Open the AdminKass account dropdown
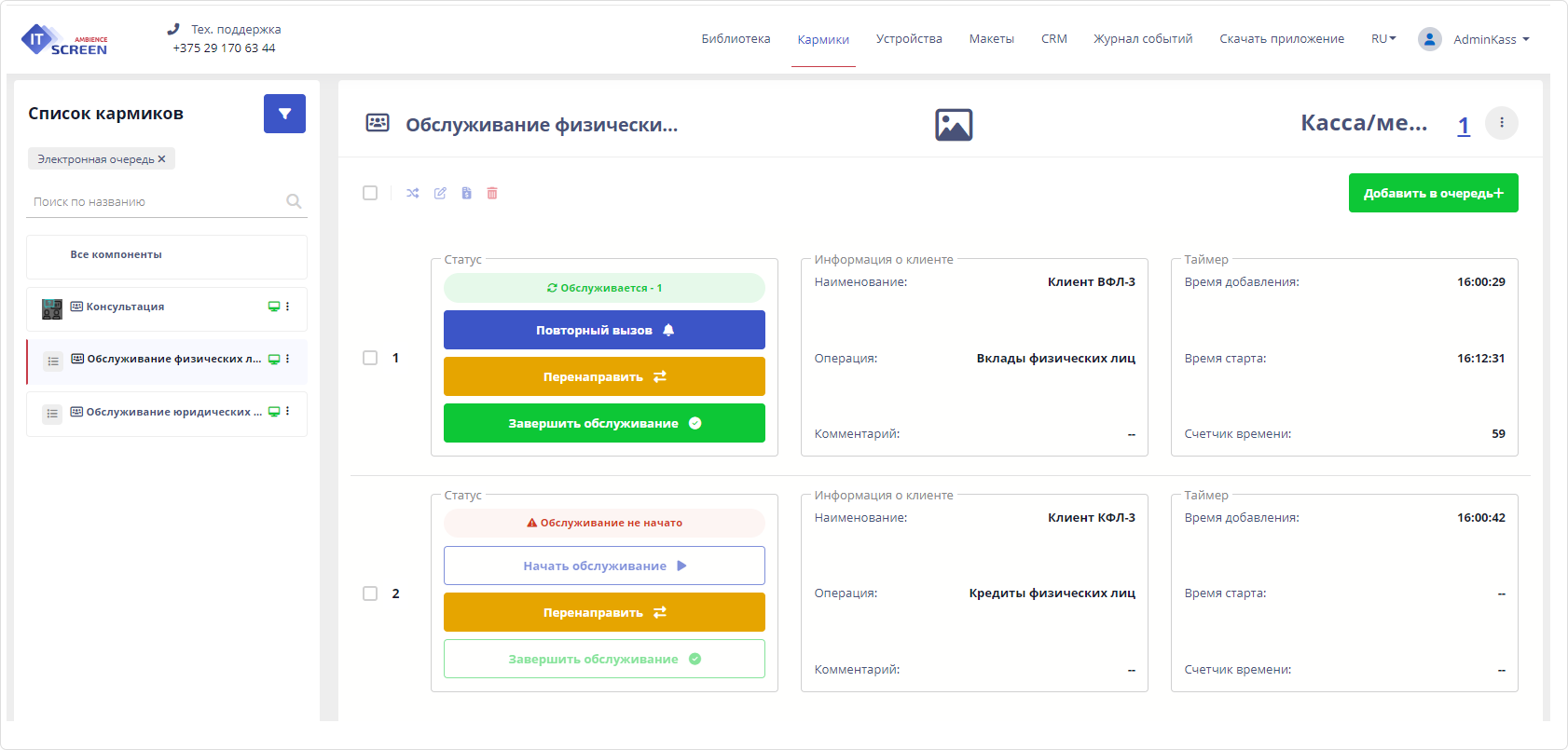The image size is (1568, 750). click(1491, 39)
